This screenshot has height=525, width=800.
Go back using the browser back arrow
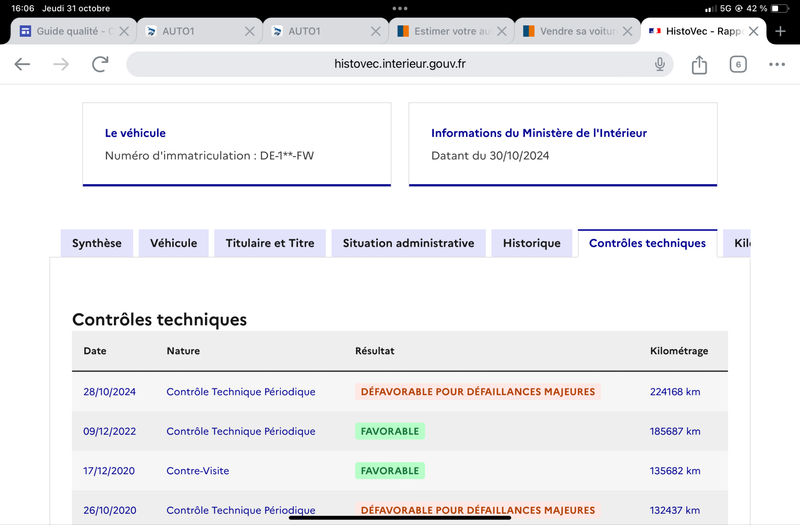pyautogui.click(x=22, y=64)
